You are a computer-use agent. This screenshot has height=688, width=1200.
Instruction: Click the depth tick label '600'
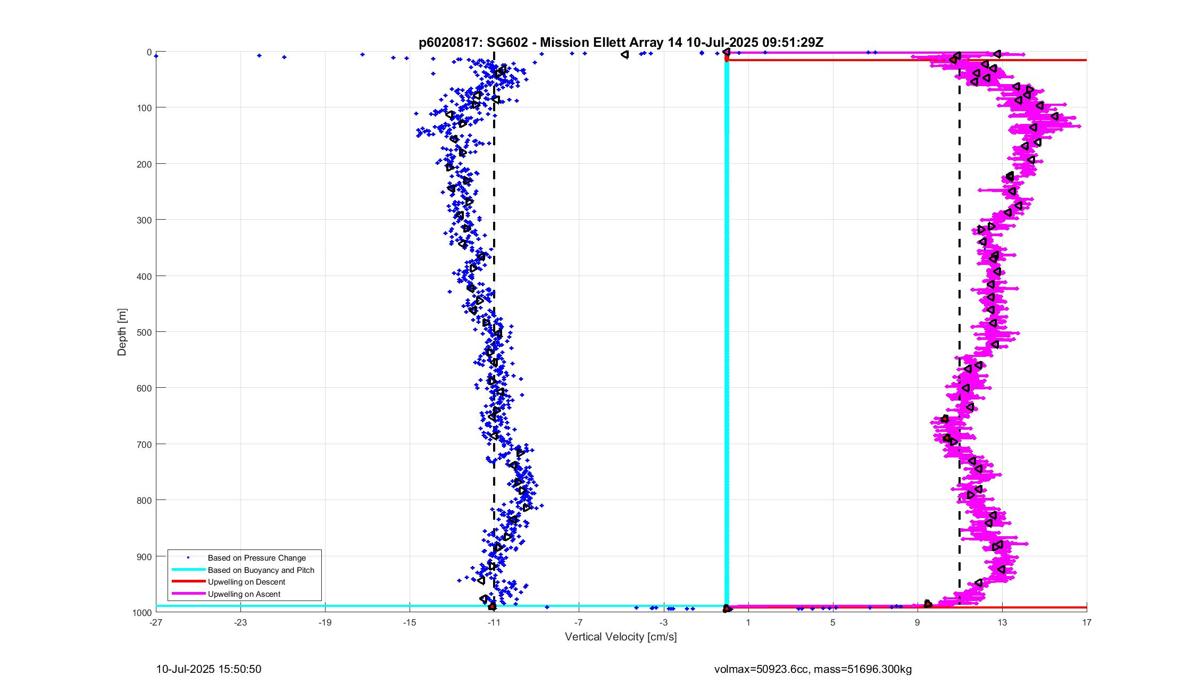(143, 388)
